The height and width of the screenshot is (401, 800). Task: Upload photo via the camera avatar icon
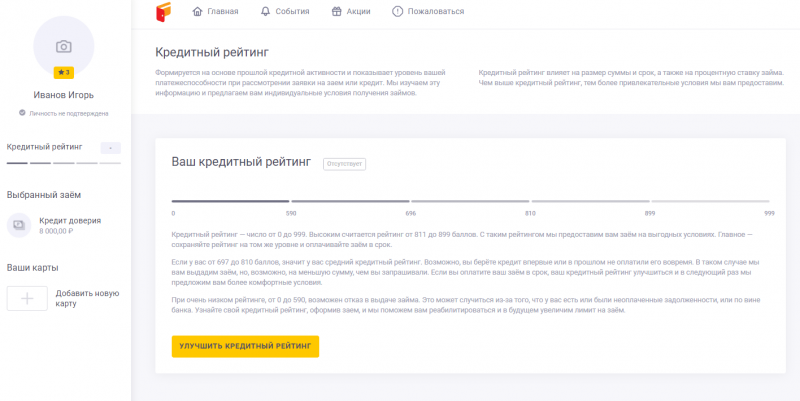pos(63,46)
